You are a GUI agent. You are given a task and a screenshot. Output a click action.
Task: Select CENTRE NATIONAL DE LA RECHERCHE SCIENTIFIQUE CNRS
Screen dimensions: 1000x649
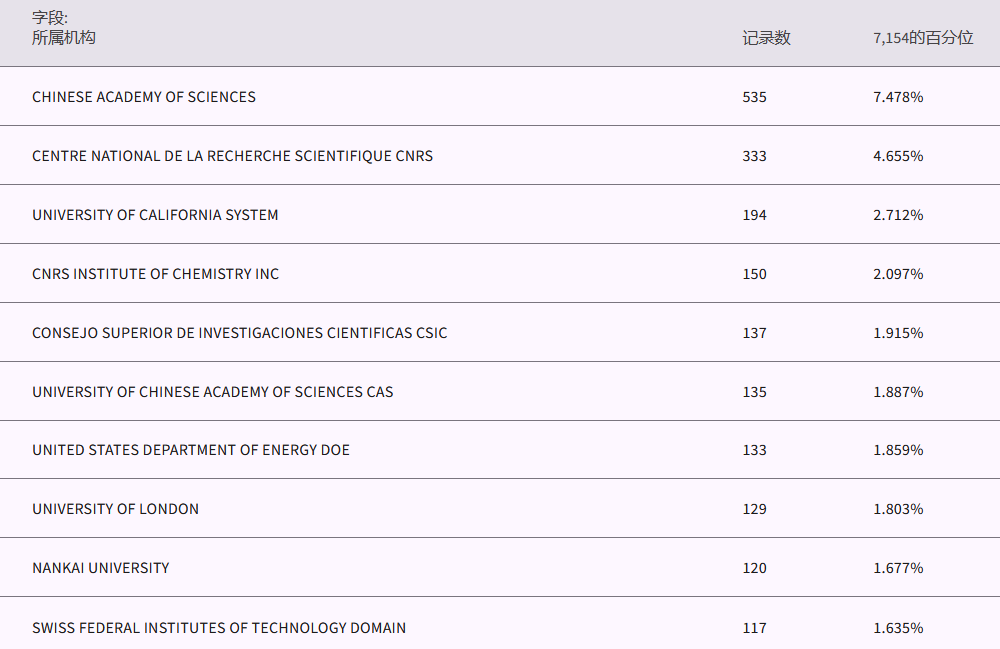232,156
